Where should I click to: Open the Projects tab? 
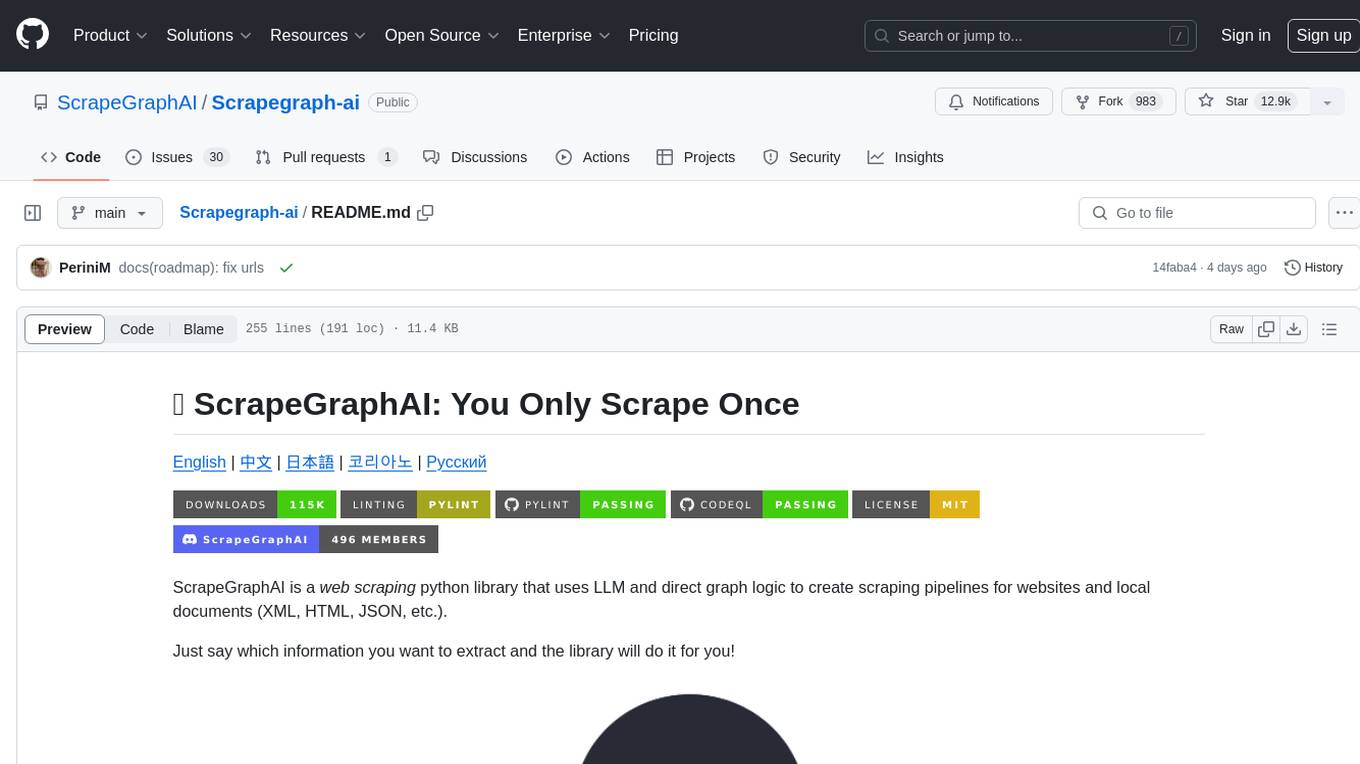tap(696, 157)
